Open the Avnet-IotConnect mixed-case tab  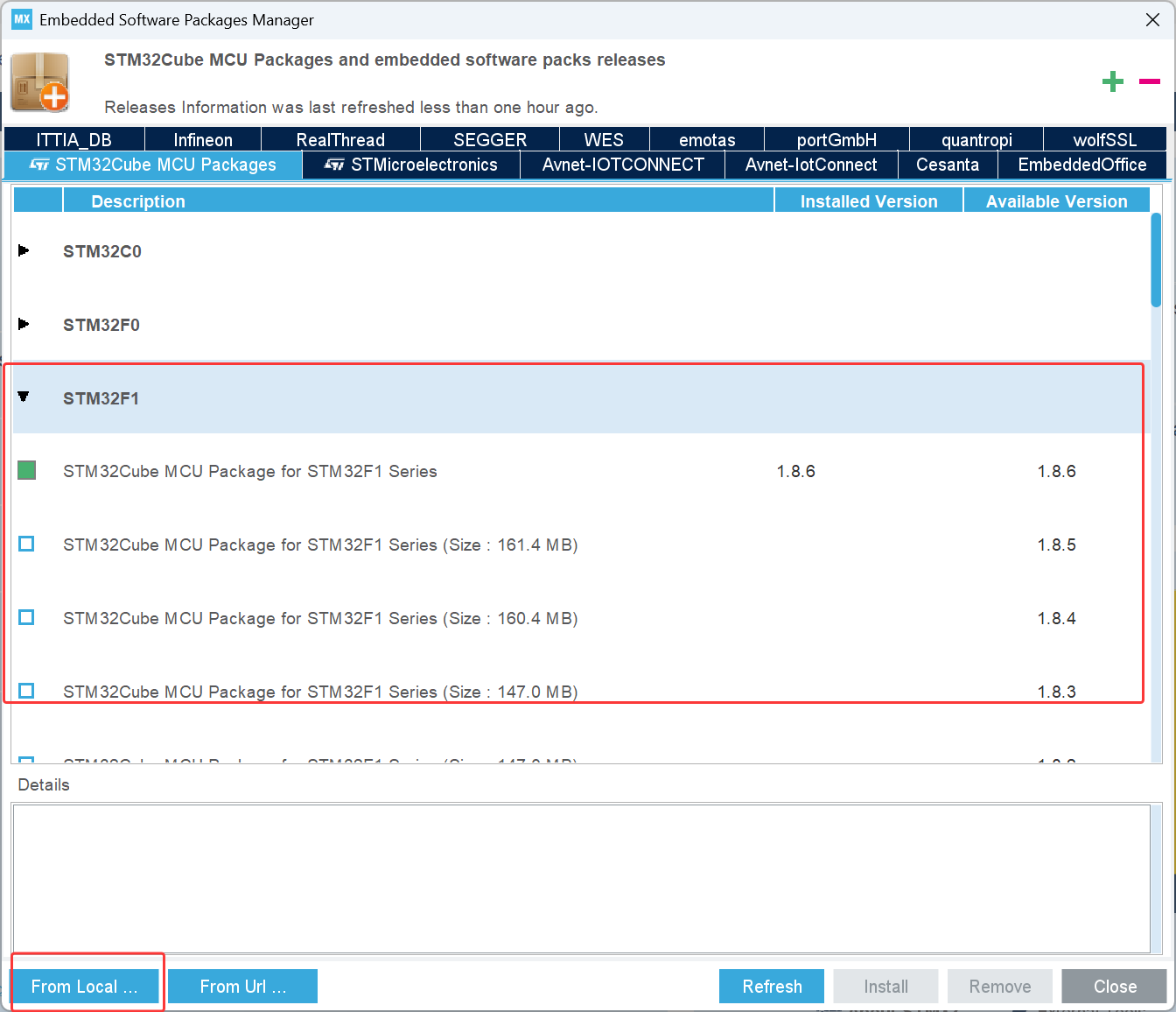coord(811,165)
